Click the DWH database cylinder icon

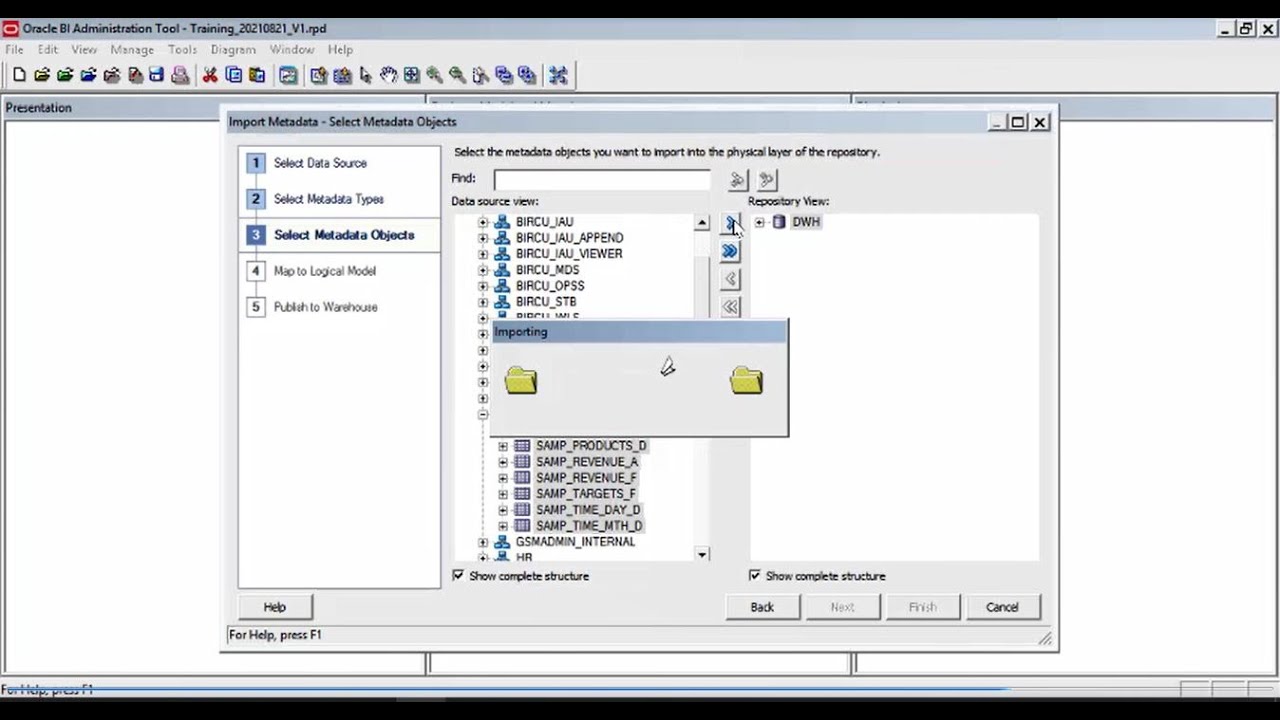[x=779, y=222]
